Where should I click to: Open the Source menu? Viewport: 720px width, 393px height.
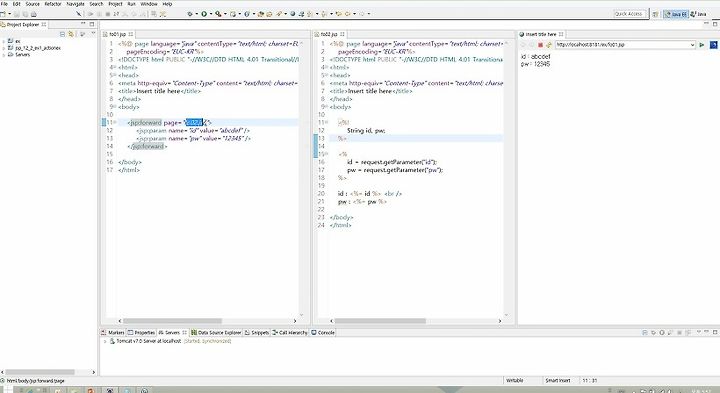(32, 4)
